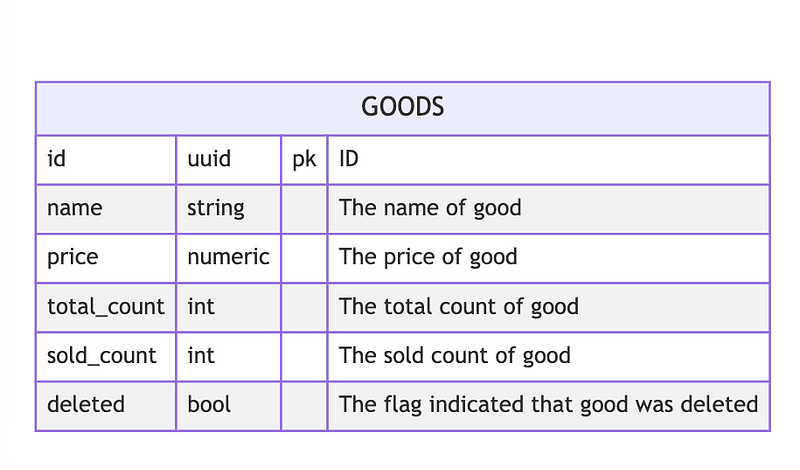Image resolution: width=800 pixels, height=470 pixels.
Task: Click the GOODS table header
Action: coord(402,107)
